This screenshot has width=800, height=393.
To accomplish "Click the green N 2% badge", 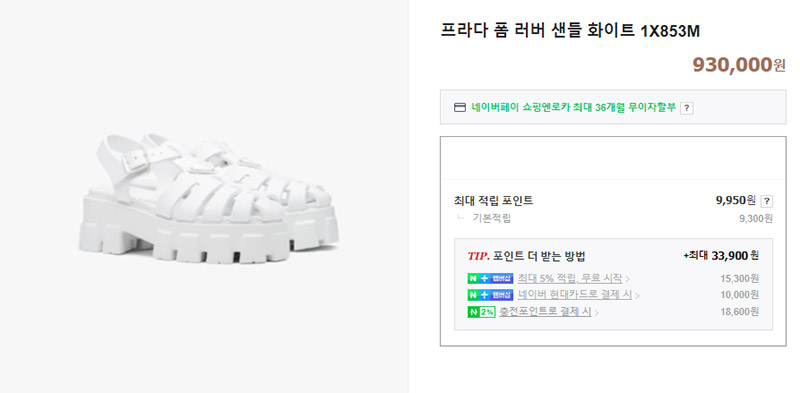I will tap(481, 312).
